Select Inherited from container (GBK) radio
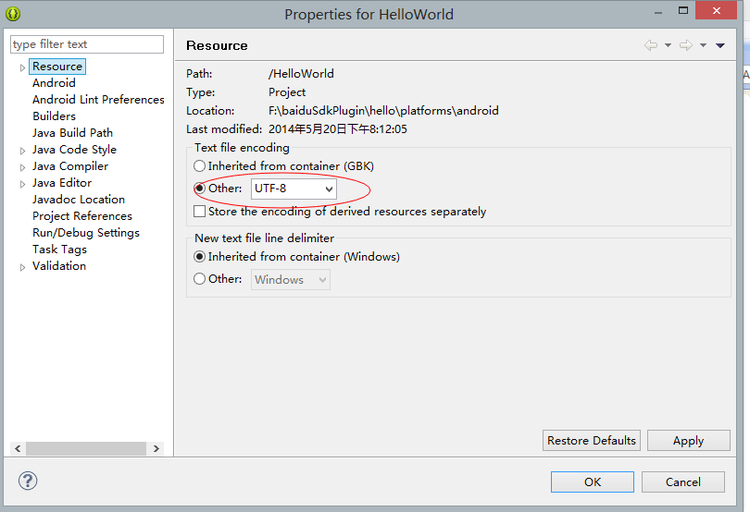The image size is (750, 512). click(x=199, y=166)
